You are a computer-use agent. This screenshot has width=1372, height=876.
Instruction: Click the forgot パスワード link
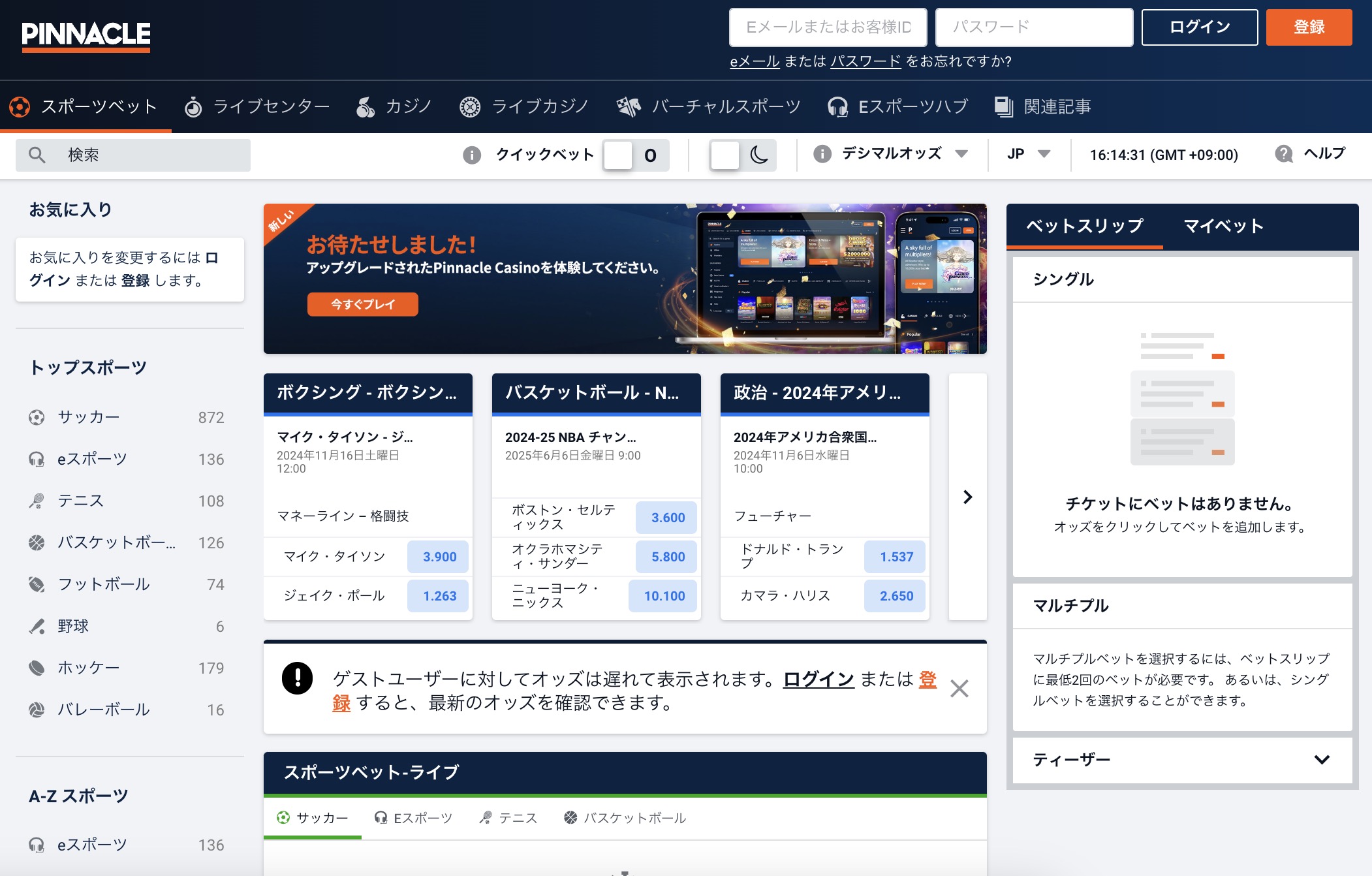coord(865,61)
